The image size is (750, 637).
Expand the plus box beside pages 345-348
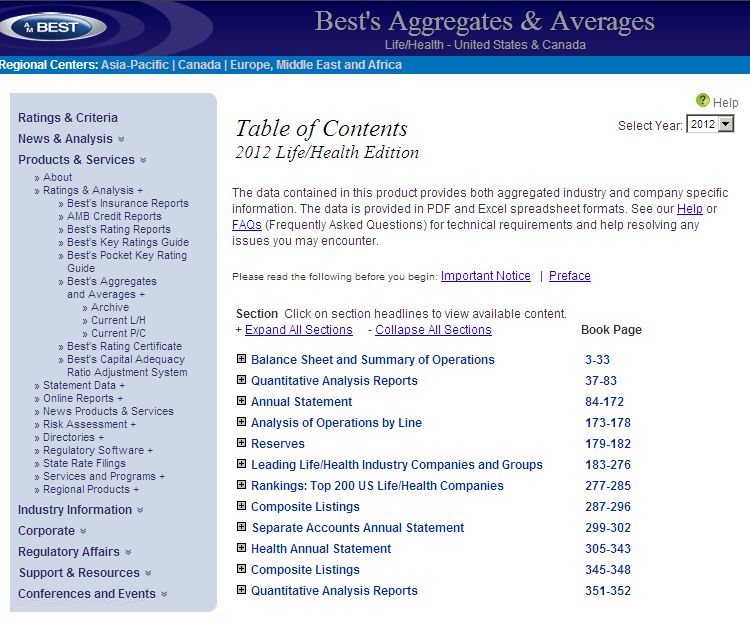(242, 569)
